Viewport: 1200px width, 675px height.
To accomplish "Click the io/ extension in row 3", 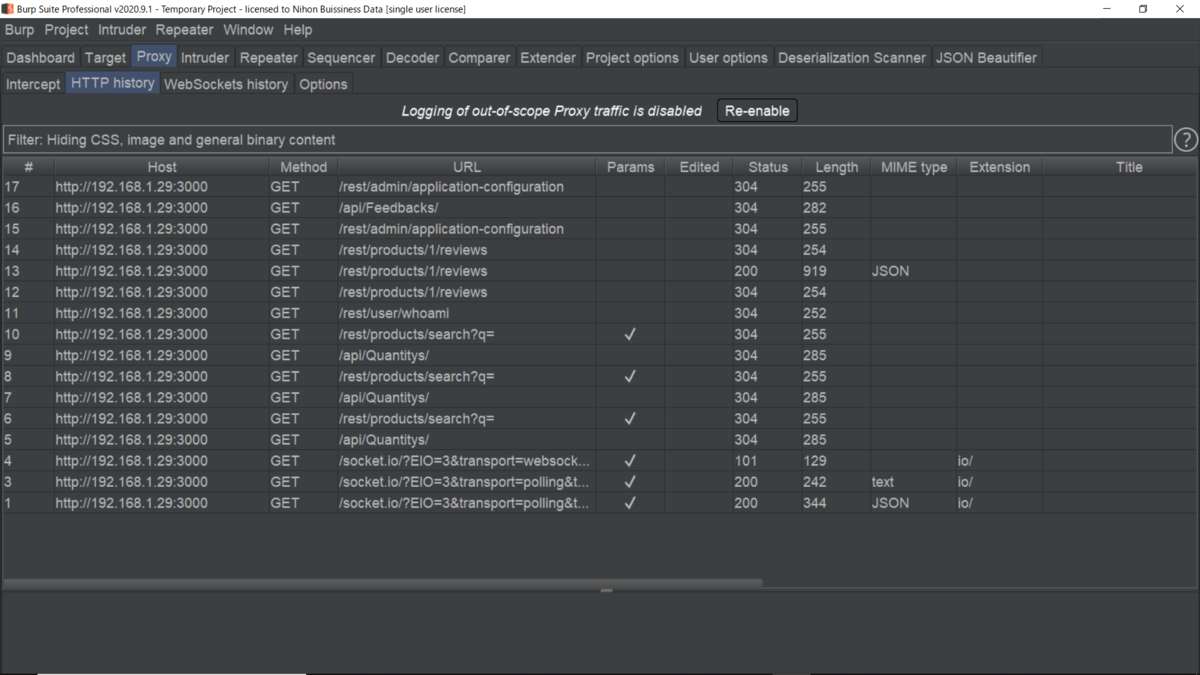I will click(x=965, y=482).
